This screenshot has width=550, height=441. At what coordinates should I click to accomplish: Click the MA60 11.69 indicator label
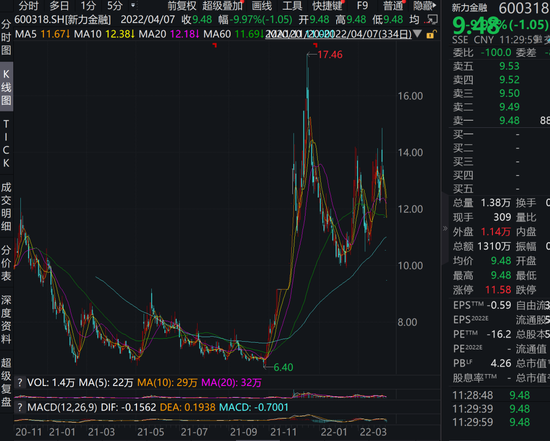tap(234, 34)
